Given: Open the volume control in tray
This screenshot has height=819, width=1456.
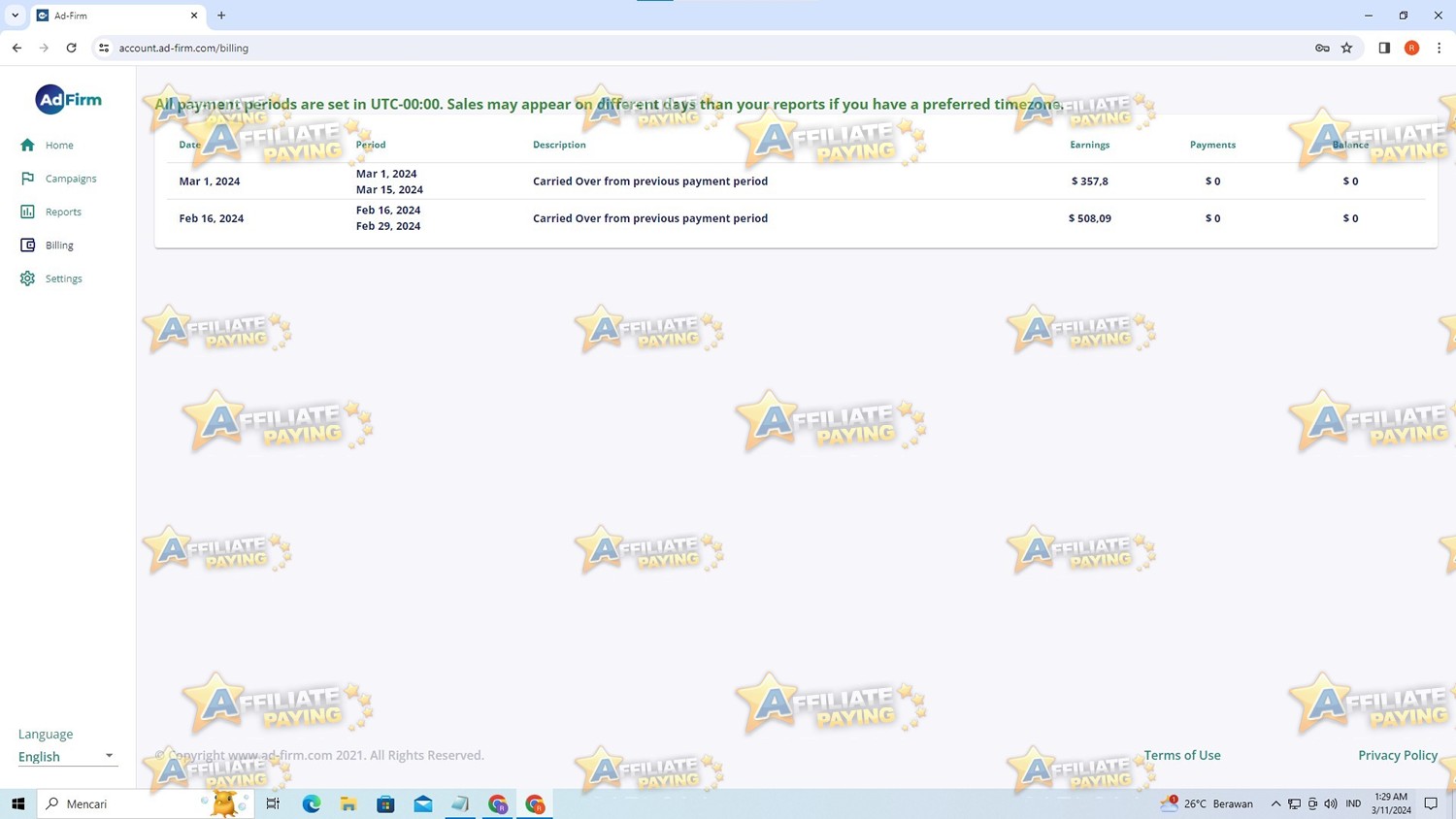Looking at the screenshot, I should [x=1330, y=803].
